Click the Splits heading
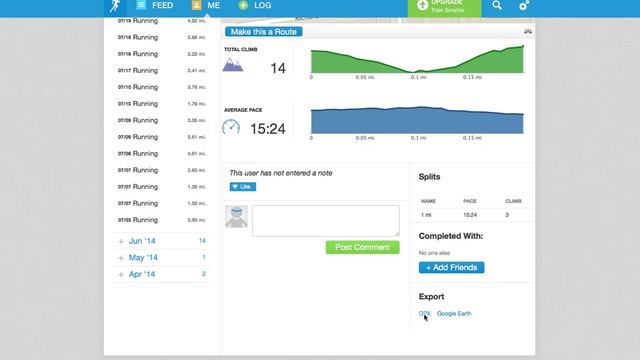Image resolution: width=640 pixels, height=360 pixels. click(x=429, y=177)
